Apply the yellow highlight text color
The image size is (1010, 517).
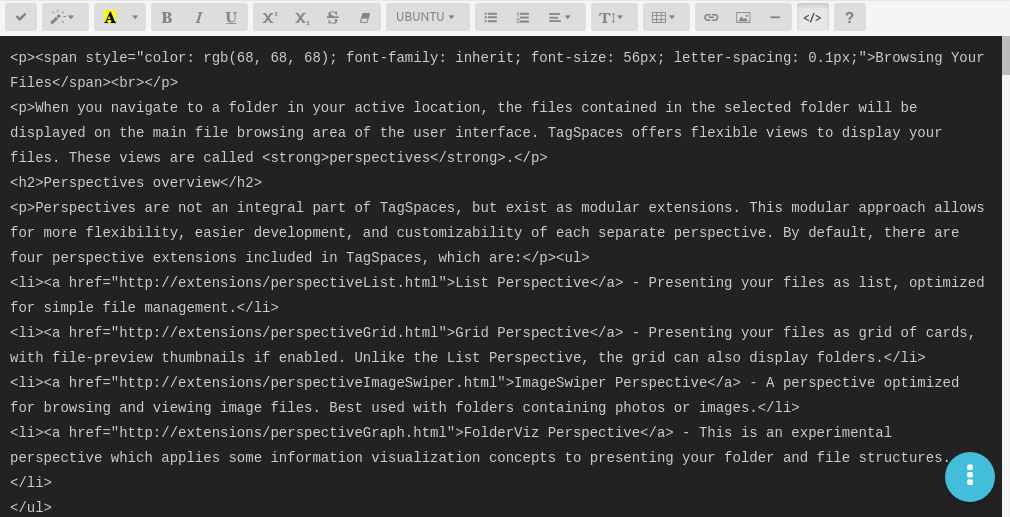coord(110,17)
